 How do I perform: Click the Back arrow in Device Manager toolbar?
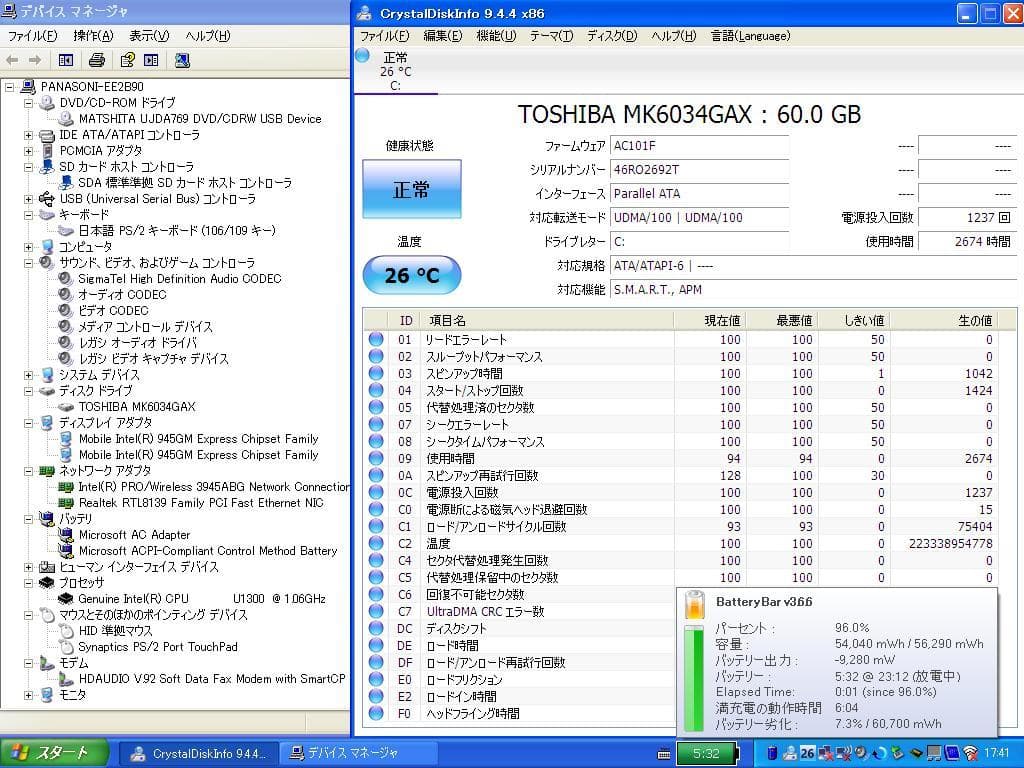[x=12, y=60]
